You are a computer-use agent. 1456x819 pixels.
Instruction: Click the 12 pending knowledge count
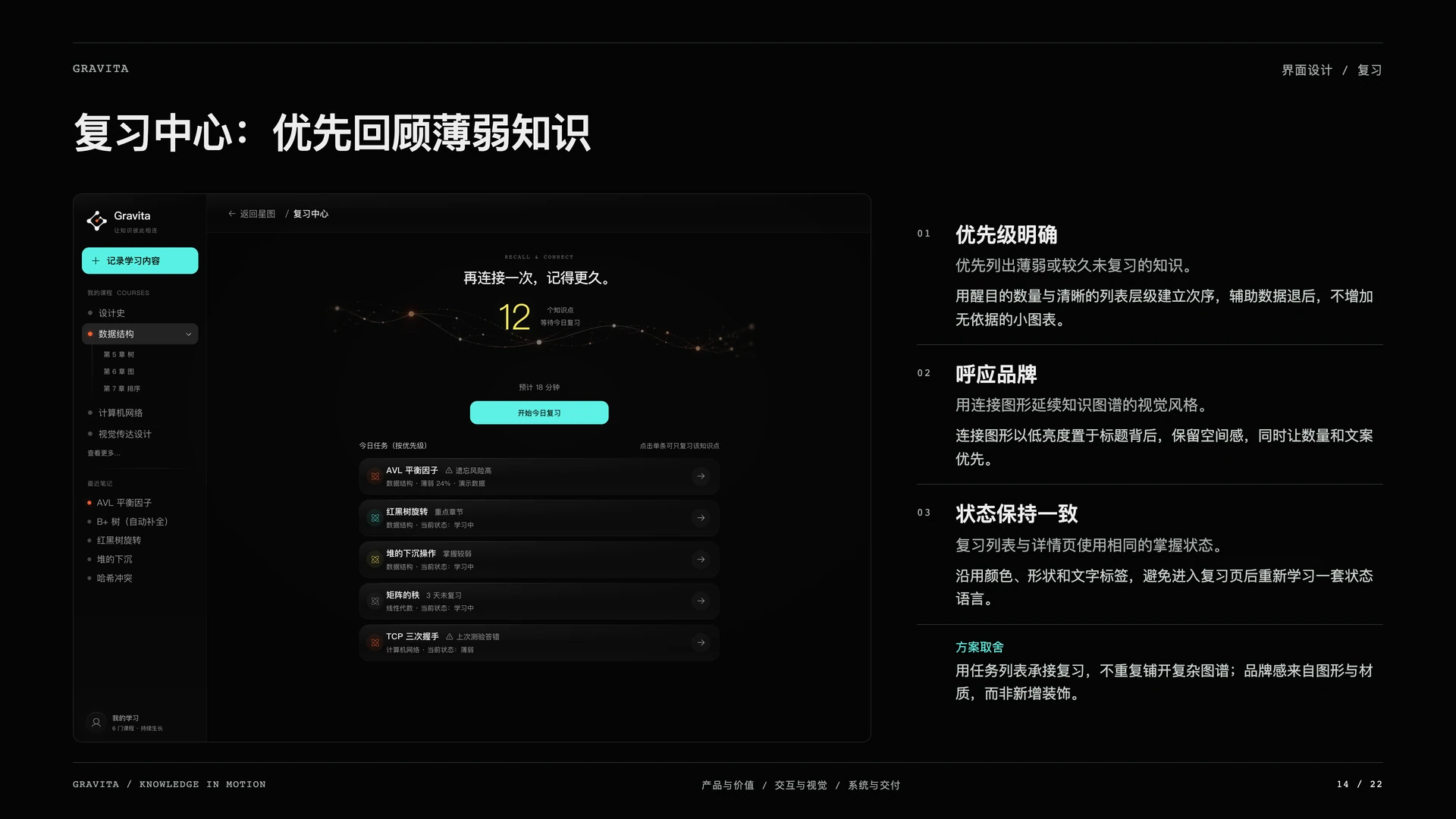click(x=514, y=317)
